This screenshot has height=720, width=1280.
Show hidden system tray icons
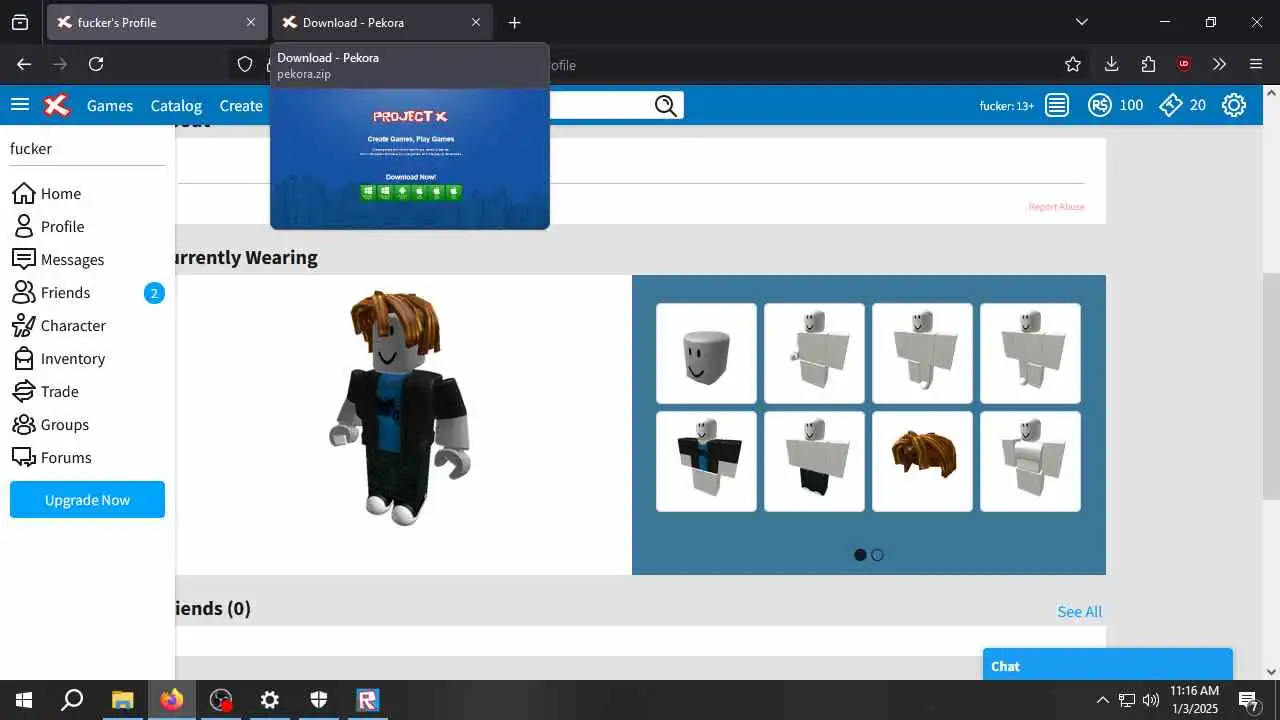coord(1102,700)
